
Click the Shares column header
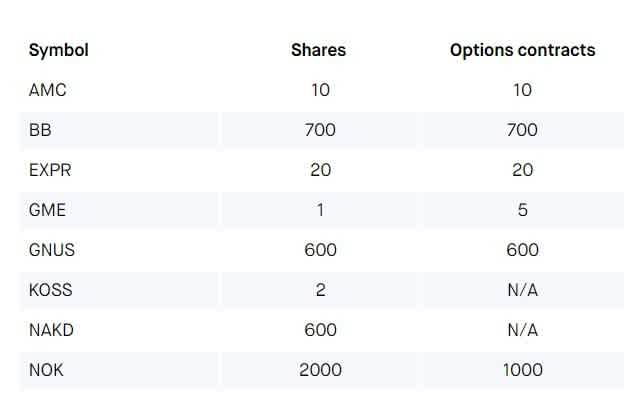320,50
